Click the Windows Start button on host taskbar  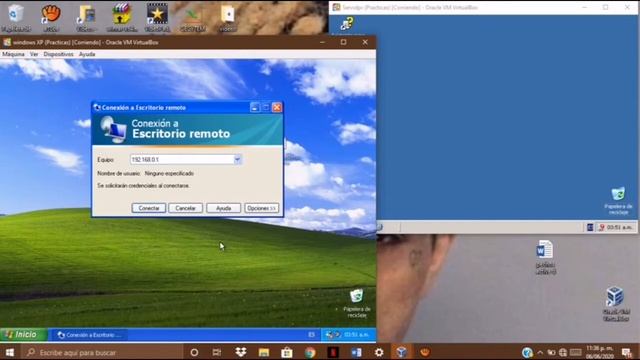point(10,352)
